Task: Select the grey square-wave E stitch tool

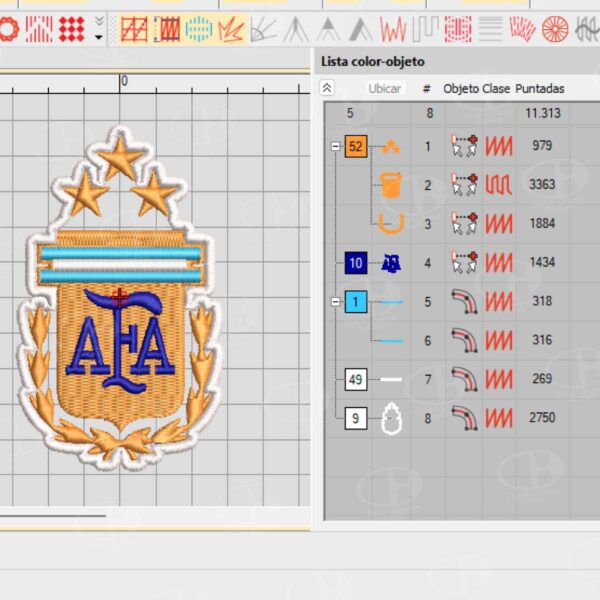Action: point(426,29)
